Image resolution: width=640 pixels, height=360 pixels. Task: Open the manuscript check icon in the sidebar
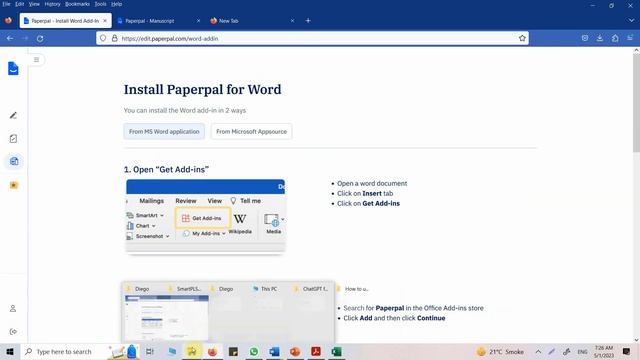[13, 139]
